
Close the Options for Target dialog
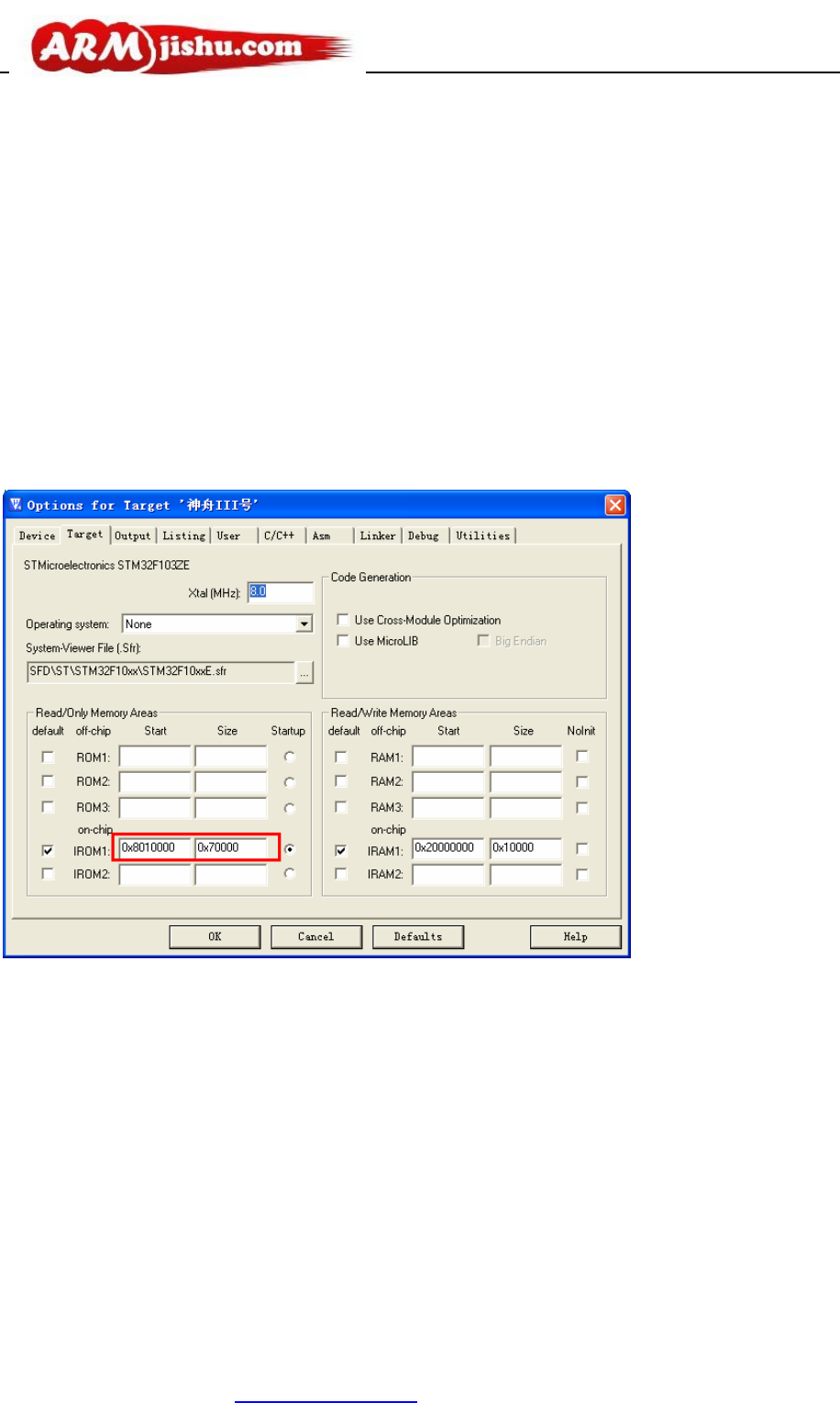615,505
